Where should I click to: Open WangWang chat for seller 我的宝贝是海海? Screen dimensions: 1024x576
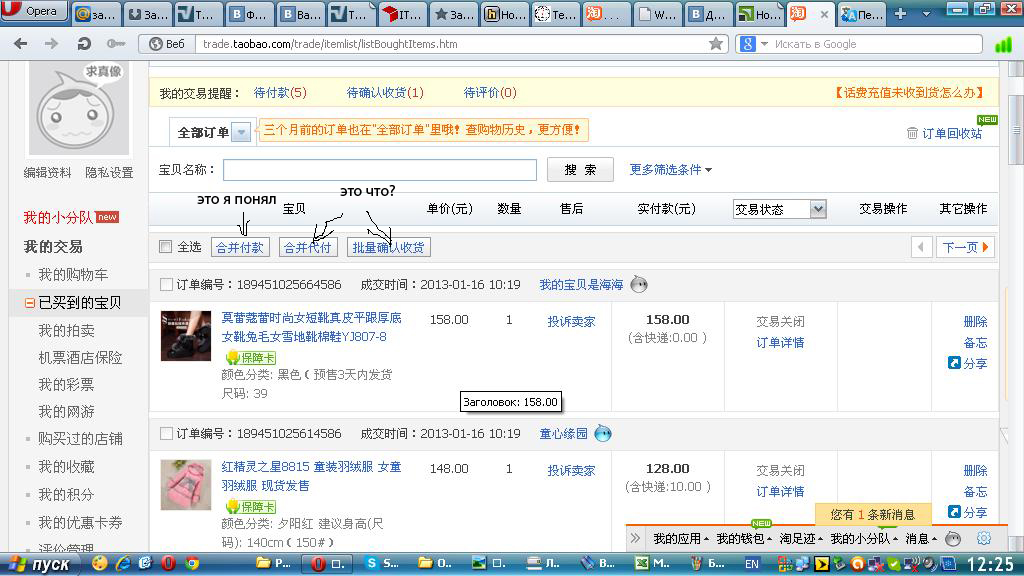(x=639, y=285)
